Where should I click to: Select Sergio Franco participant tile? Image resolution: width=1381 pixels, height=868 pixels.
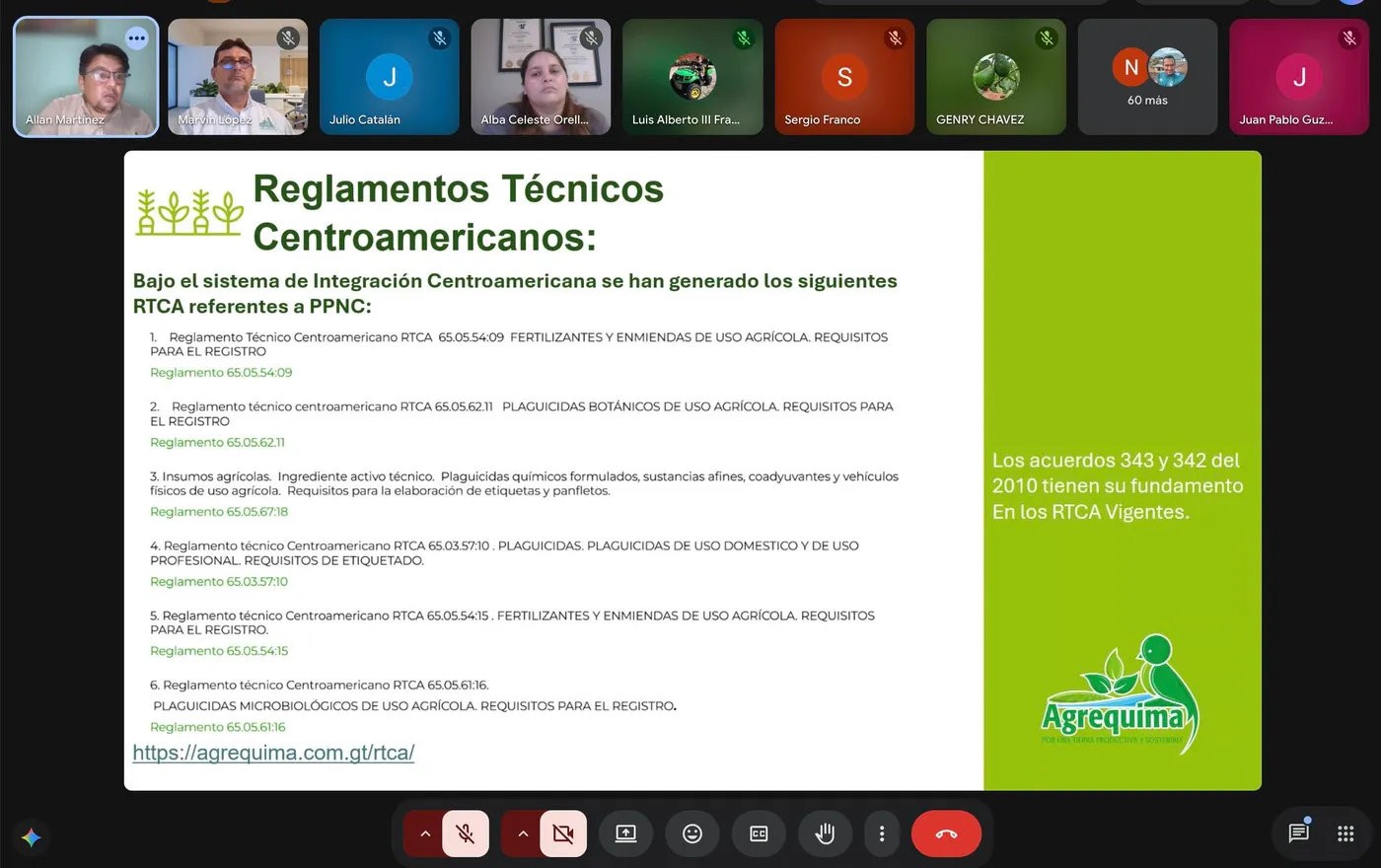click(844, 77)
